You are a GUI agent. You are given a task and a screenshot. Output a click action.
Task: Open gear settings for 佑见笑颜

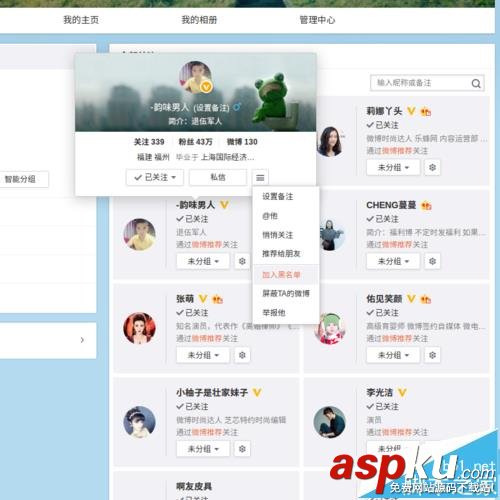point(432,355)
